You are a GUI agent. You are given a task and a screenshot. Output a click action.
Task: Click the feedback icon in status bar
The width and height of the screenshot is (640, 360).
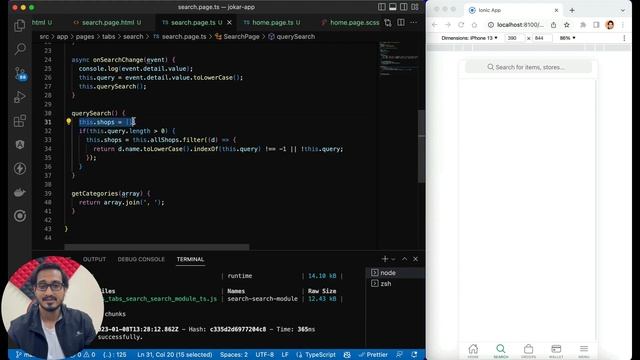(x=400, y=355)
